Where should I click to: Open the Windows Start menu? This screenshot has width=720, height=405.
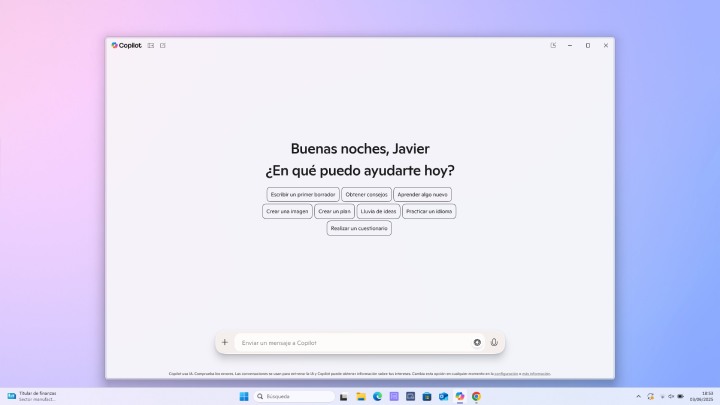click(244, 396)
